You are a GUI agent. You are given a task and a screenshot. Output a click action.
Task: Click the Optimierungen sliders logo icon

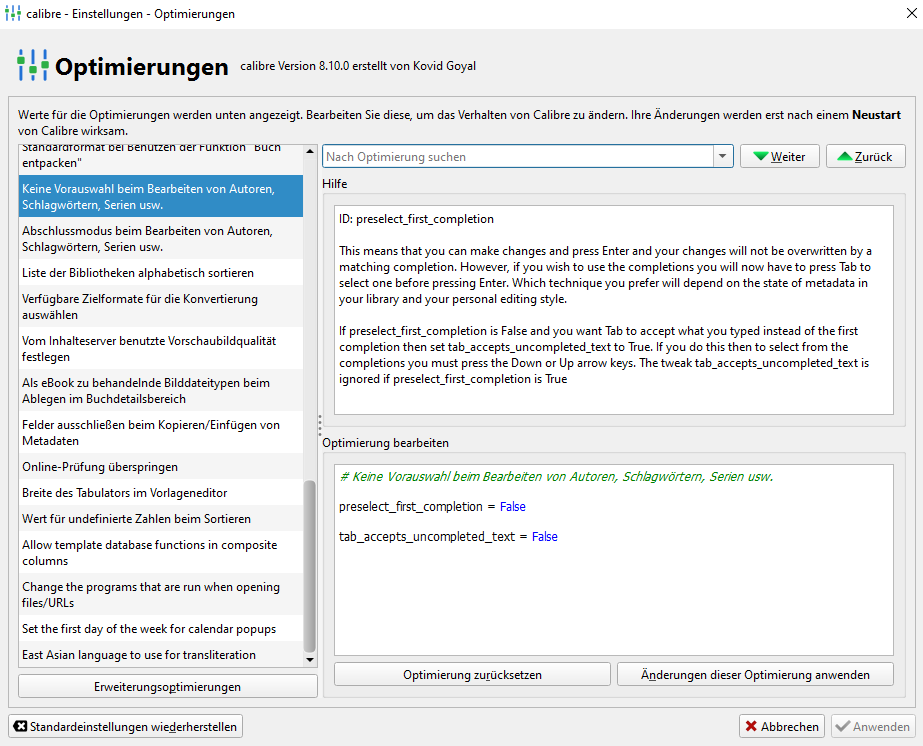point(33,65)
